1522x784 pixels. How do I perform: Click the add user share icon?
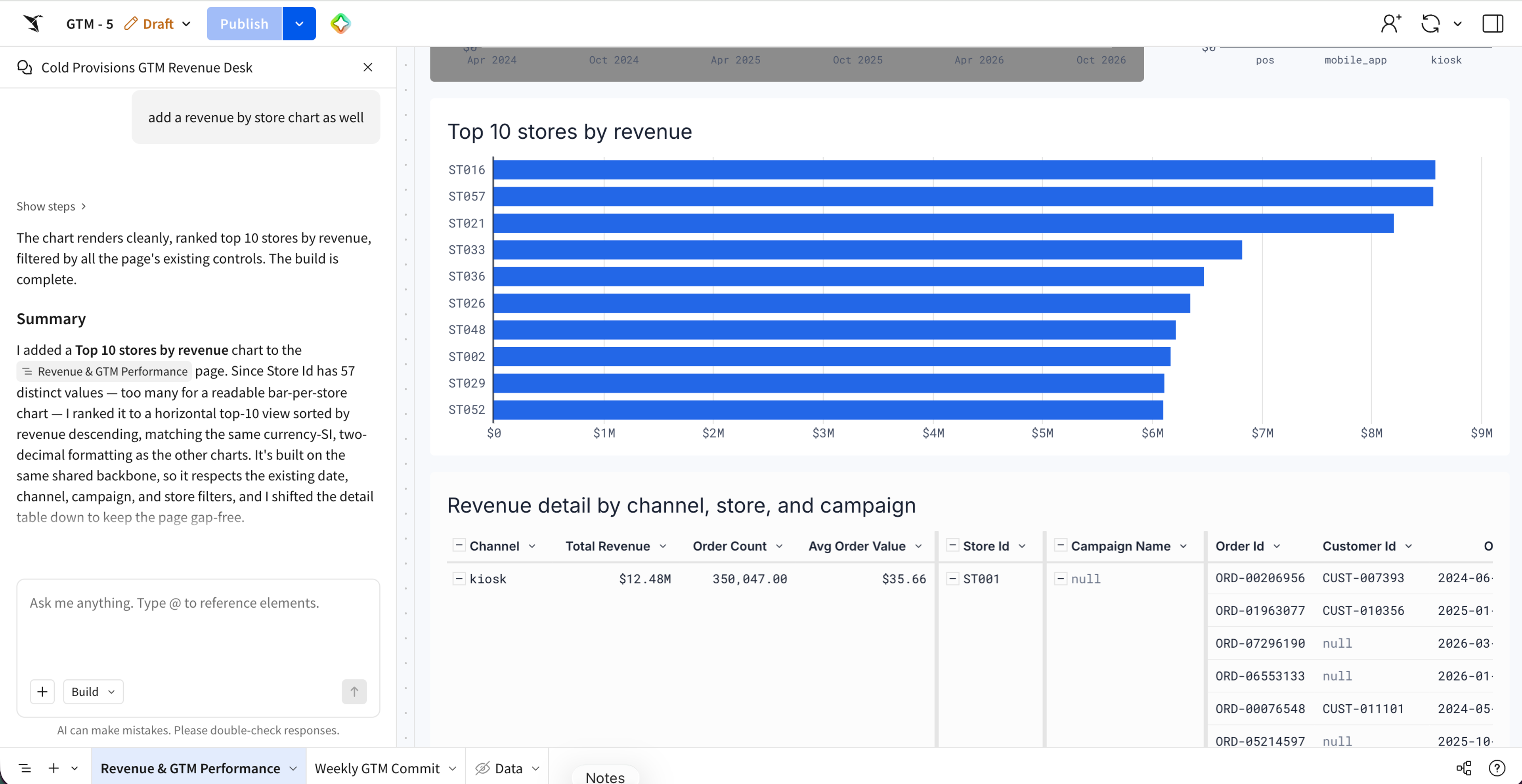1391,24
